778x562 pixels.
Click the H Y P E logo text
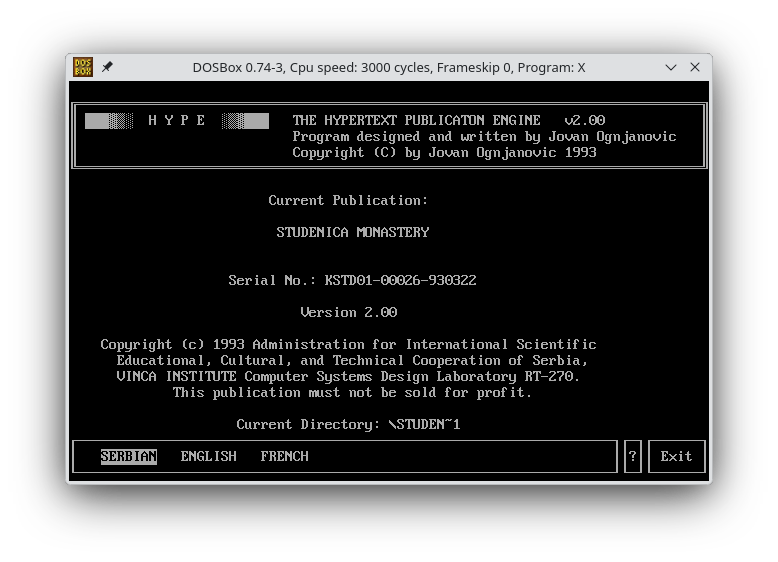(177, 120)
